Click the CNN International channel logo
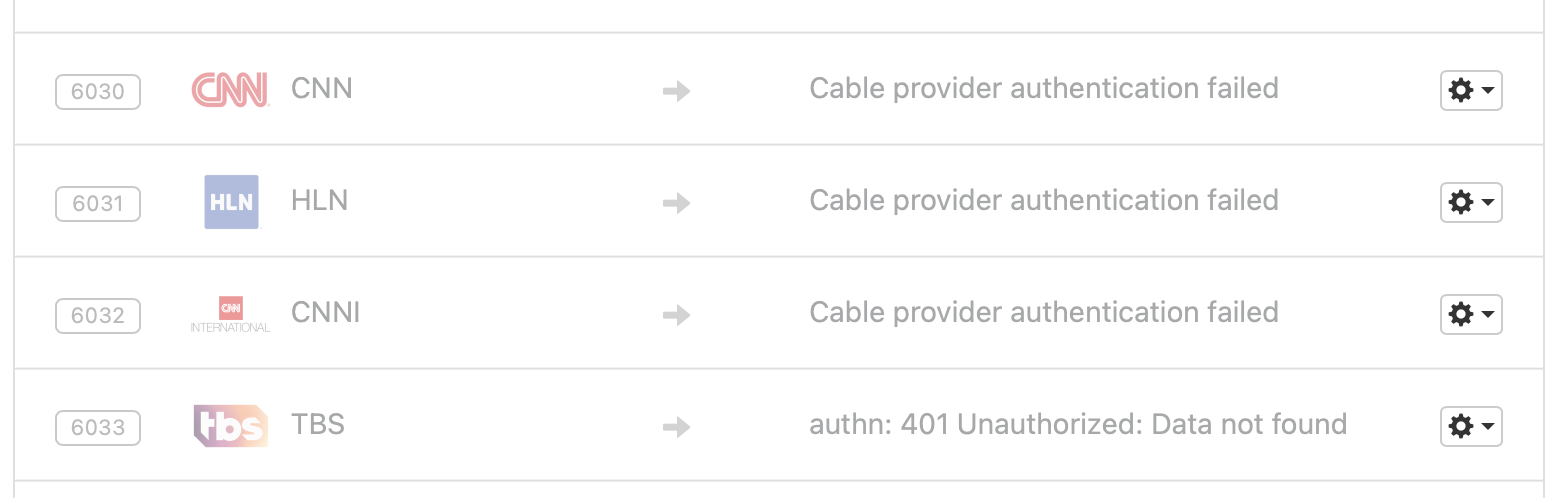This screenshot has width=1560, height=498. (x=230, y=314)
